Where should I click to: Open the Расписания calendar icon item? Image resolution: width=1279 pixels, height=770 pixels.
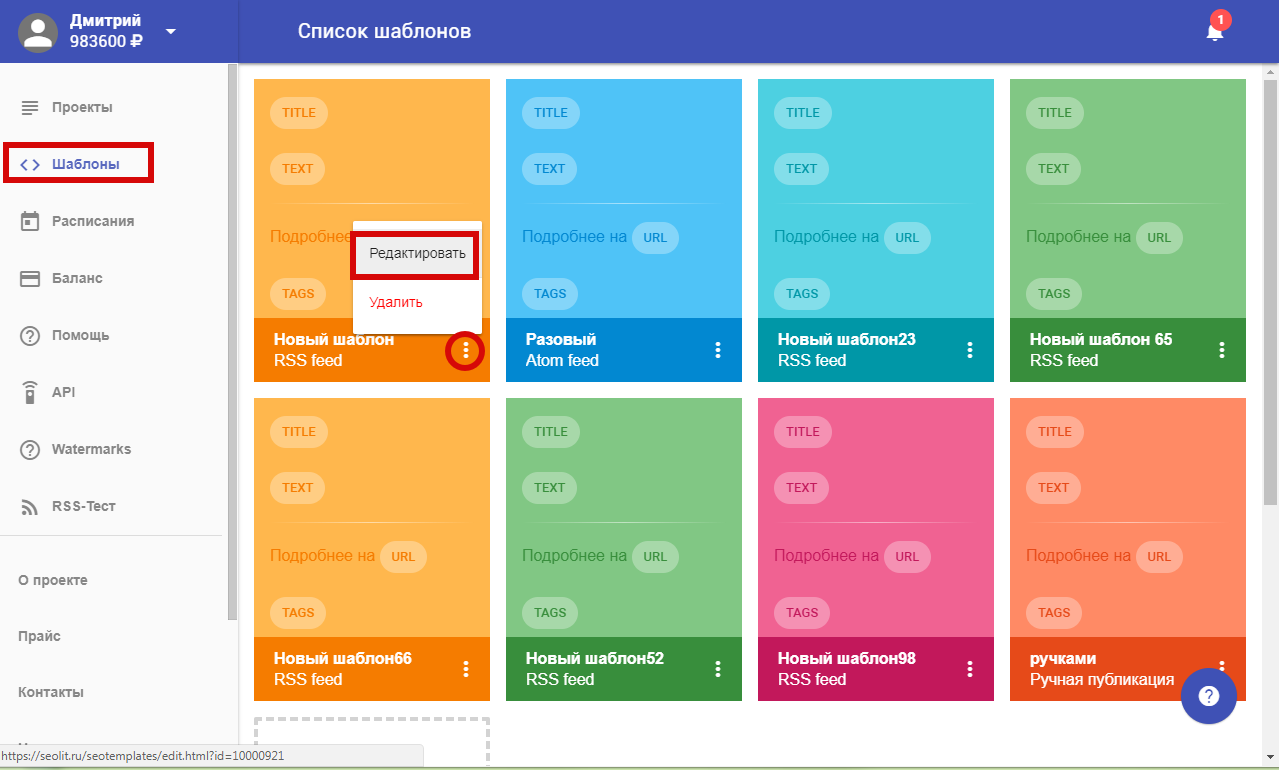point(30,221)
